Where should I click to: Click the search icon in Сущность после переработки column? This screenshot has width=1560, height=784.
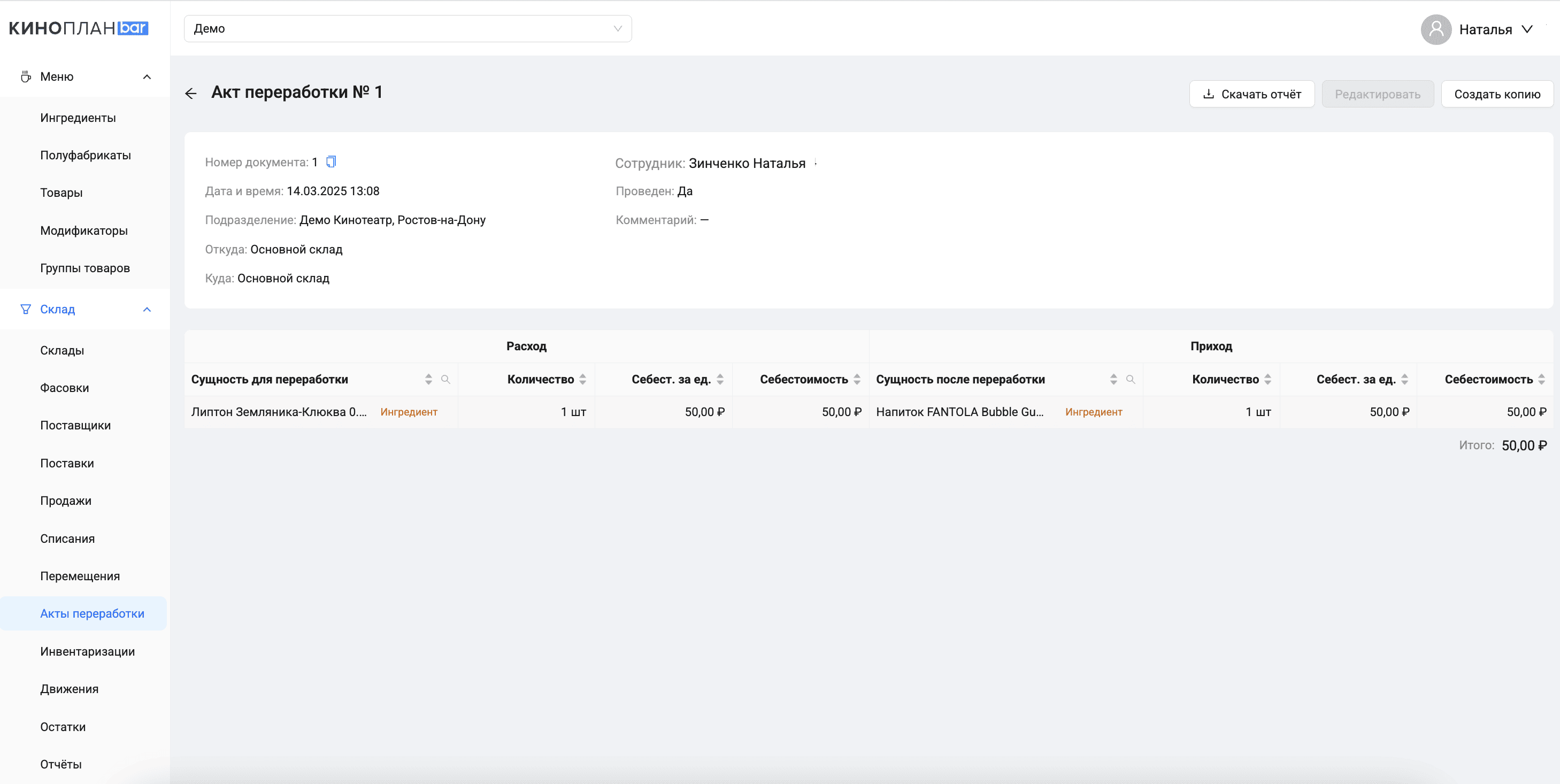coord(1130,380)
